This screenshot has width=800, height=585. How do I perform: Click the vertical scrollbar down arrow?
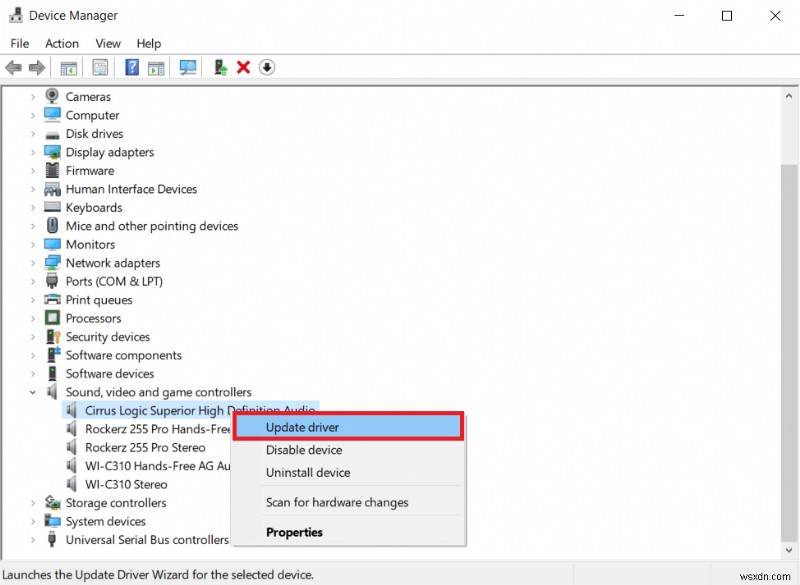pos(790,551)
